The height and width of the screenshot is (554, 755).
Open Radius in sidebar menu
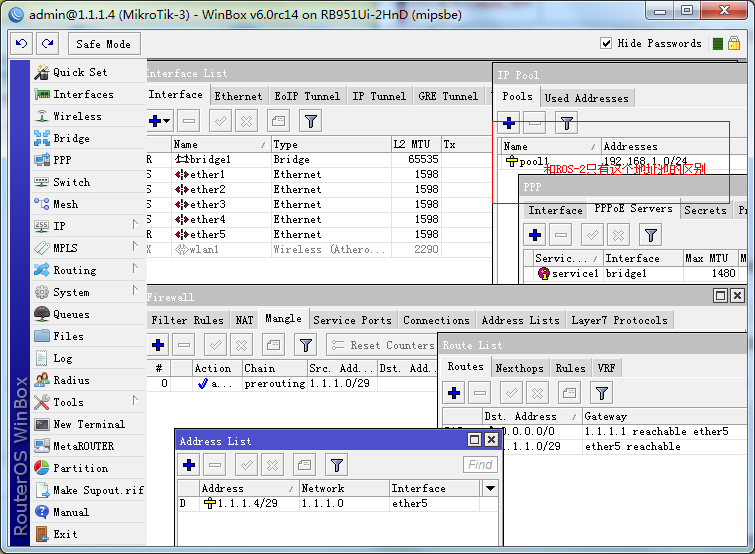pos(89,380)
